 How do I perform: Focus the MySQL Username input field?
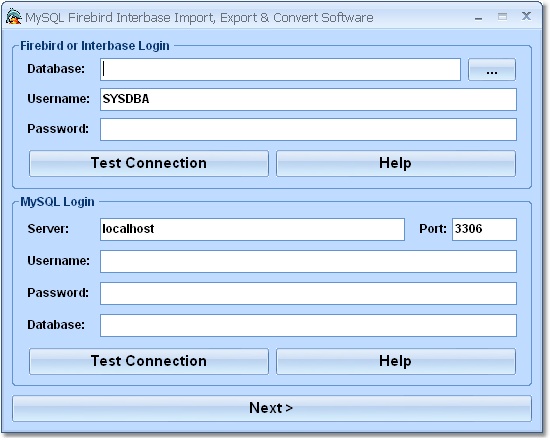pyautogui.click(x=308, y=261)
